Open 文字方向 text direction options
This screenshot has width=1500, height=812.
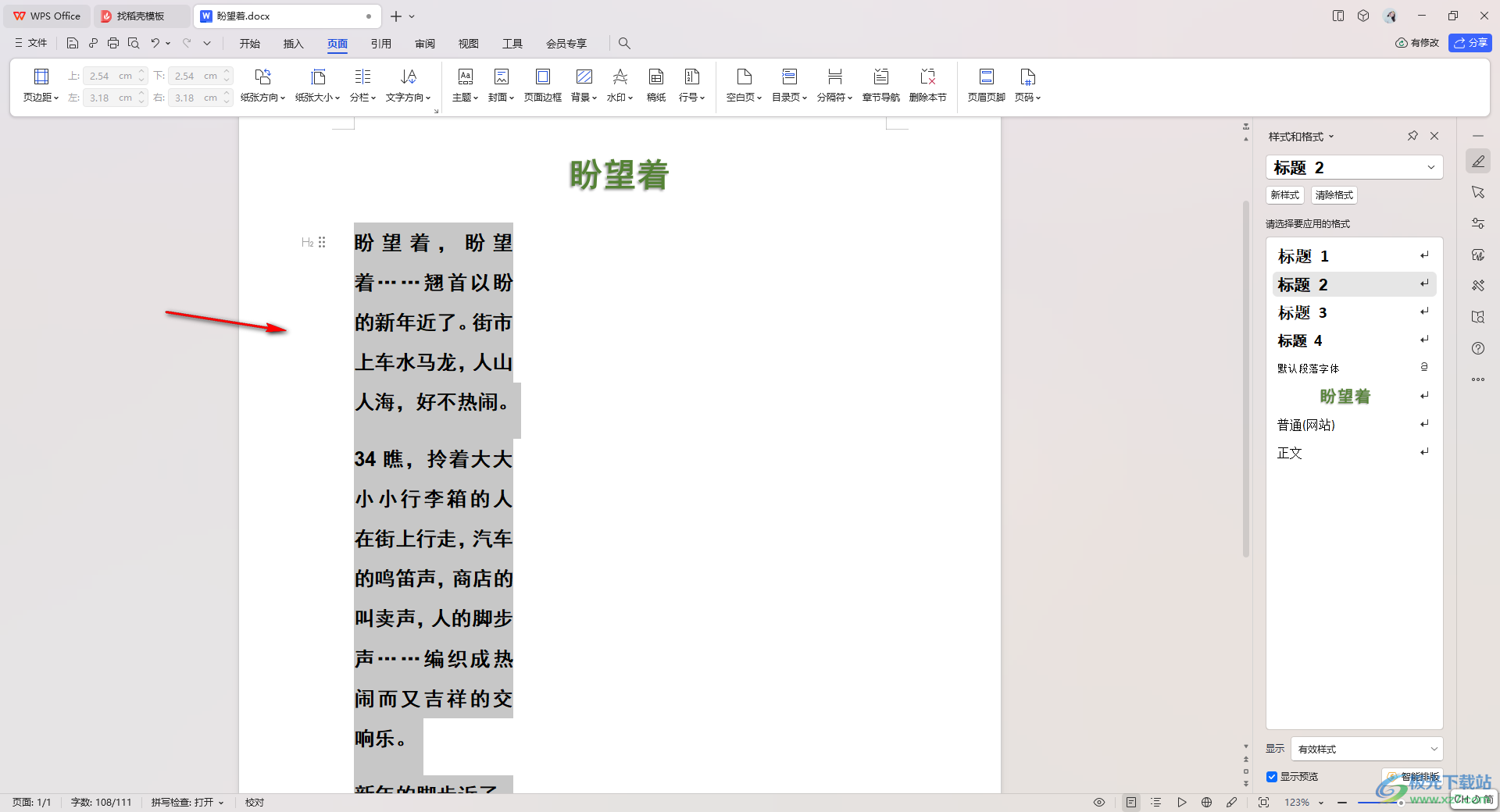408,85
